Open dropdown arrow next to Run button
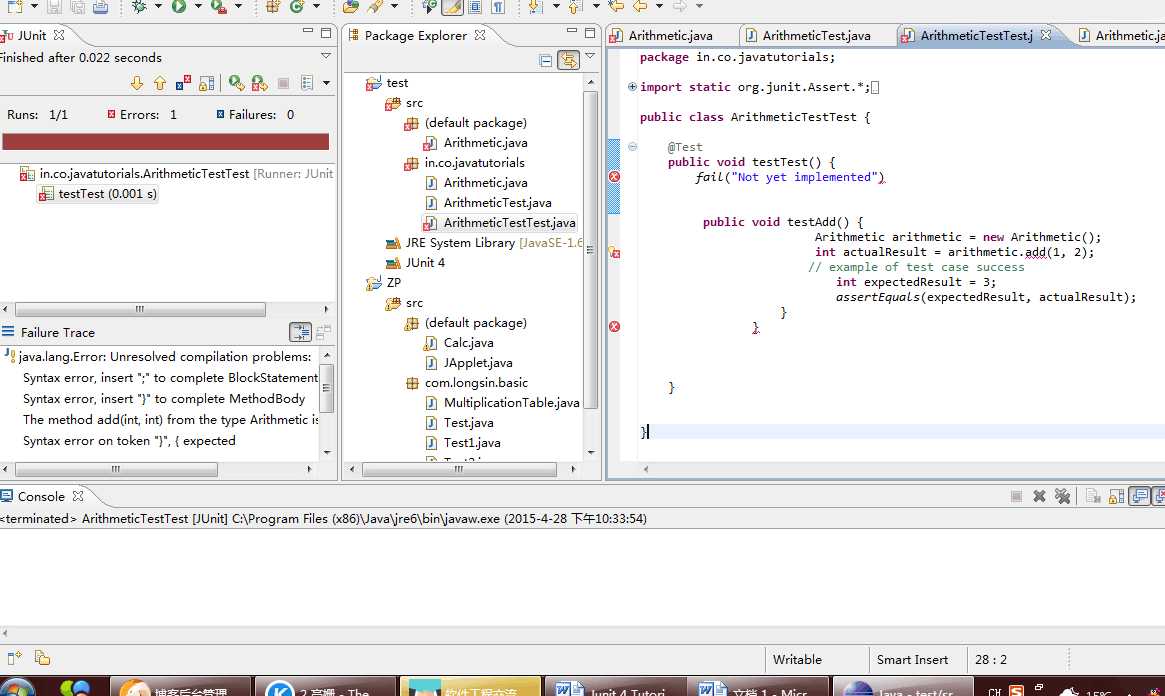The height and width of the screenshot is (696, 1165). click(198, 7)
